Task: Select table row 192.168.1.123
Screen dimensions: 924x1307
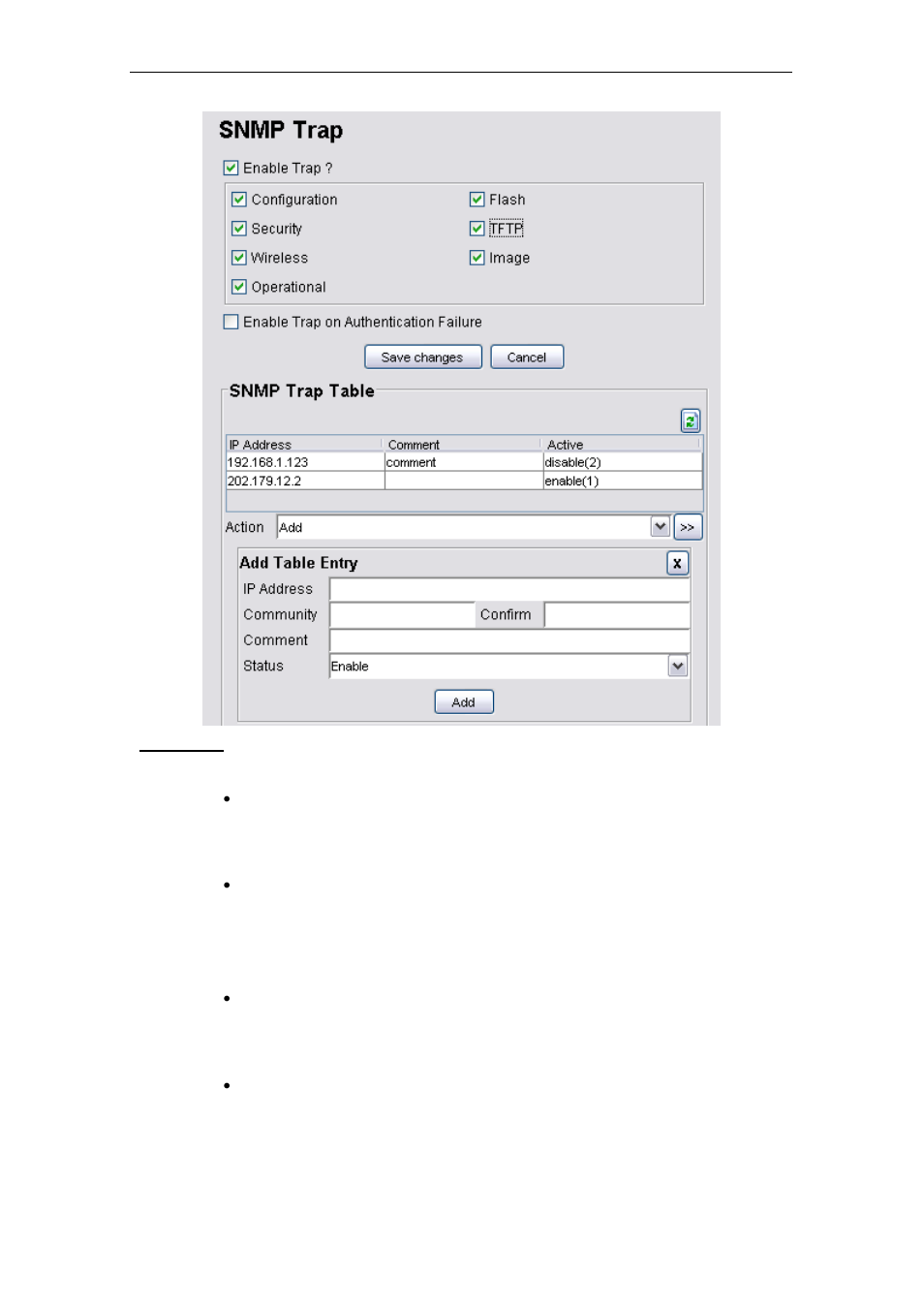Action: 464,462
